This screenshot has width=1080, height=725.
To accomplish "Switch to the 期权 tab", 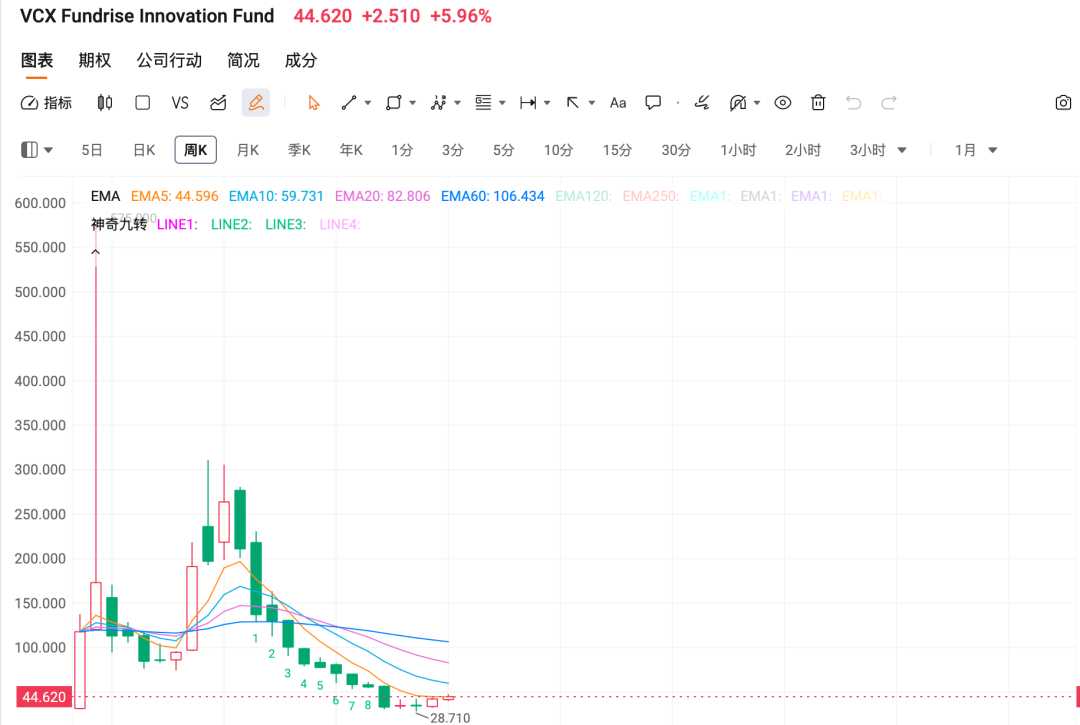I will coord(94,61).
